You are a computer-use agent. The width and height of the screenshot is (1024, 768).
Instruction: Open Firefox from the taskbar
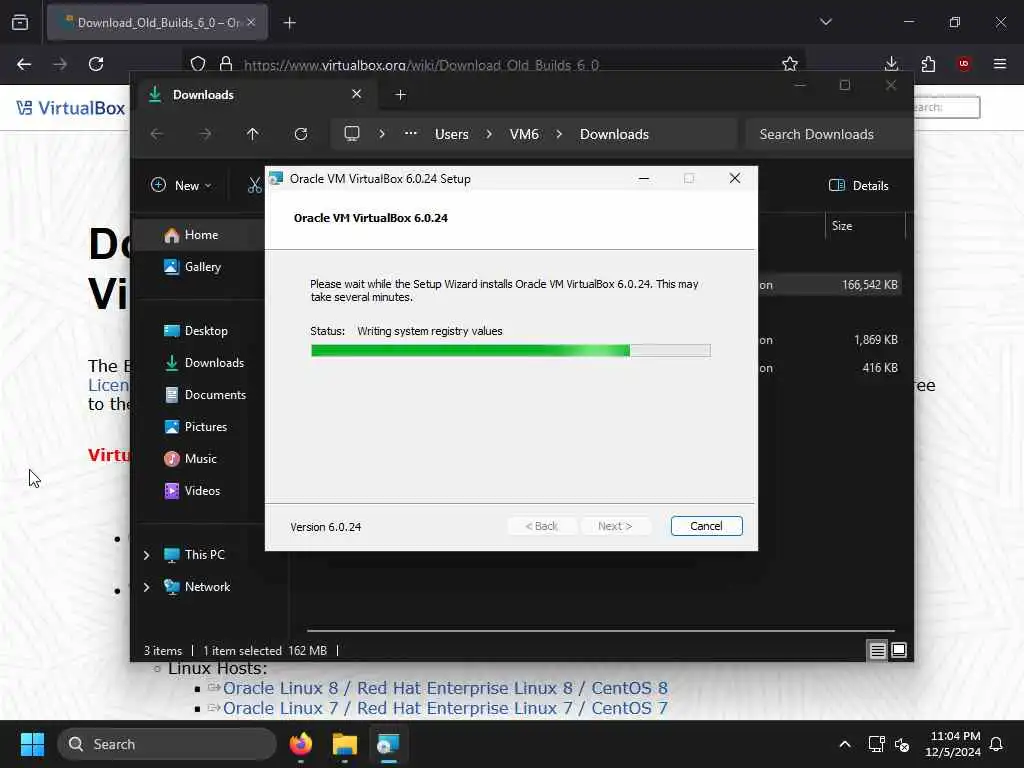pyautogui.click(x=300, y=744)
